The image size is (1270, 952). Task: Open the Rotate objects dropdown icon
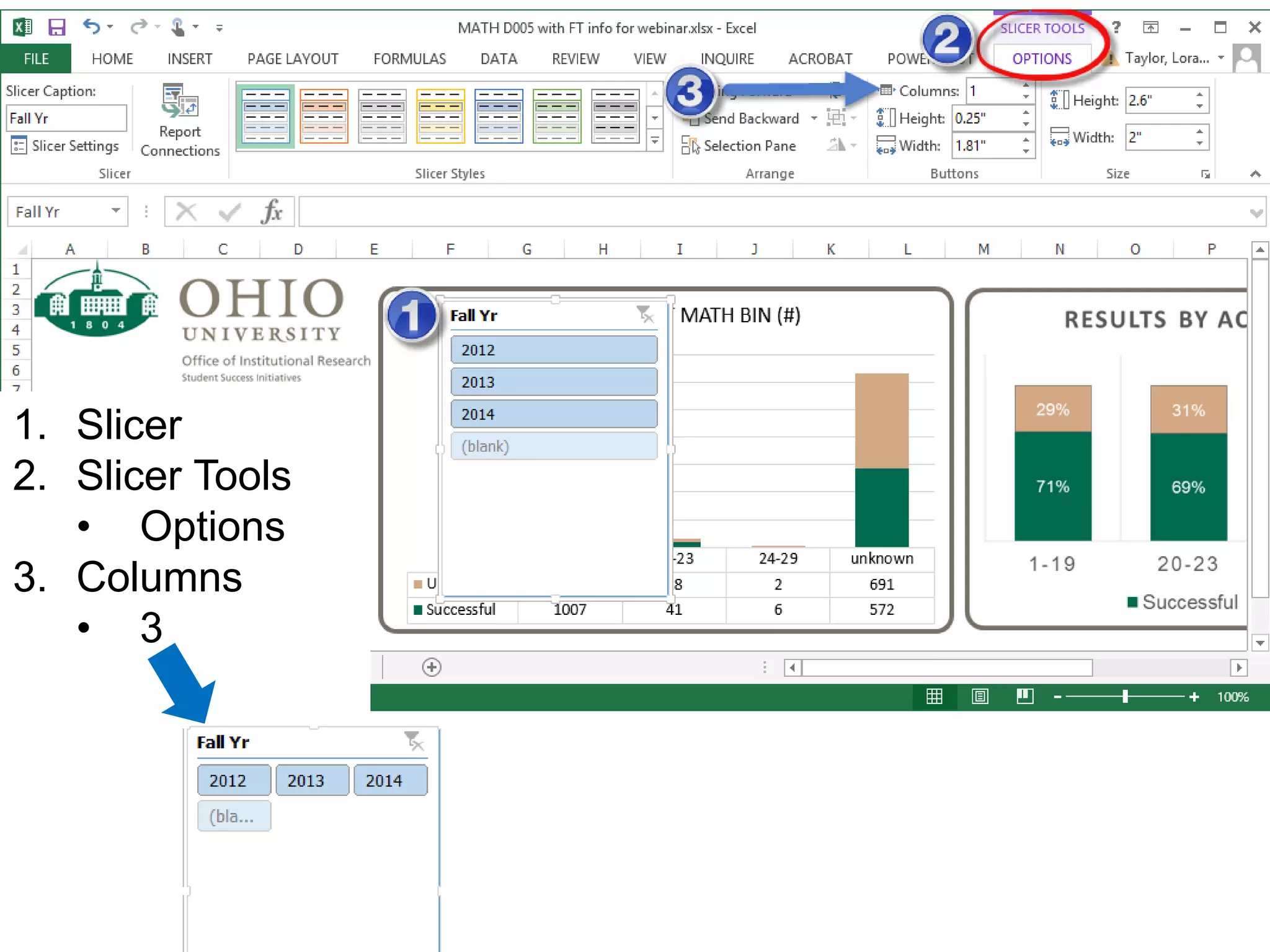(x=841, y=146)
